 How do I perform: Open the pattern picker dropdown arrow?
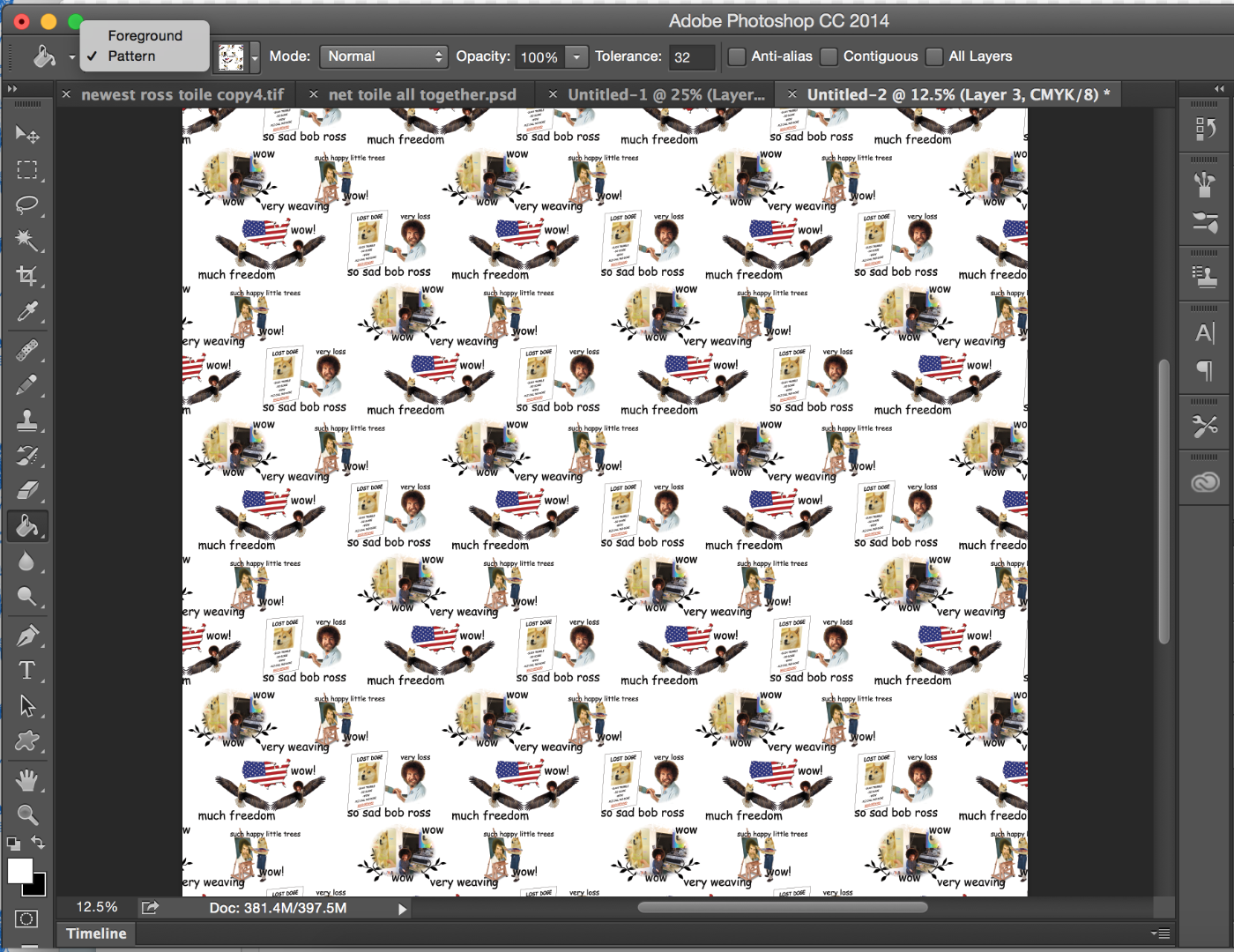(x=255, y=57)
